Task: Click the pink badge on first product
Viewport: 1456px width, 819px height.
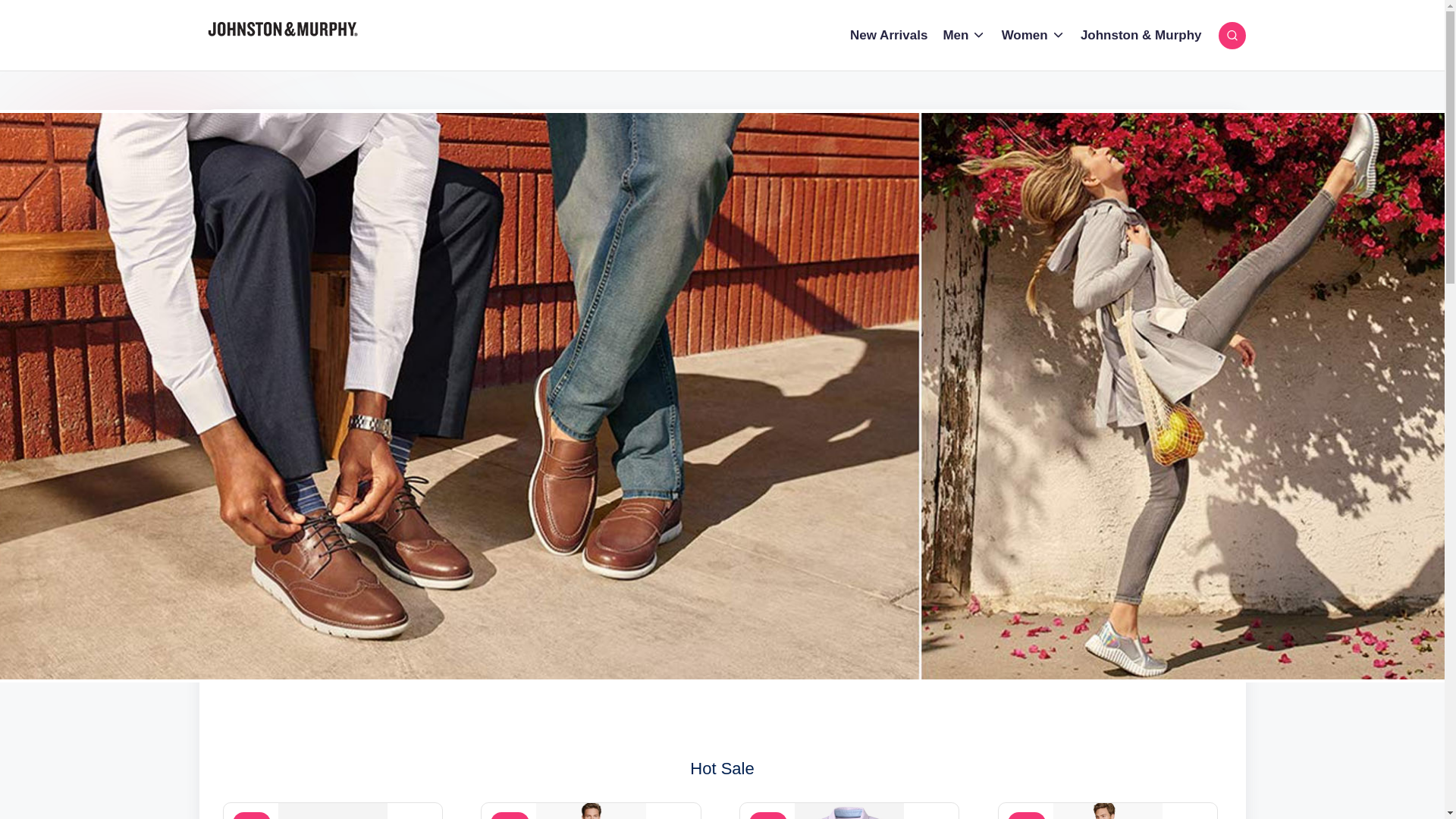Action: (x=252, y=816)
